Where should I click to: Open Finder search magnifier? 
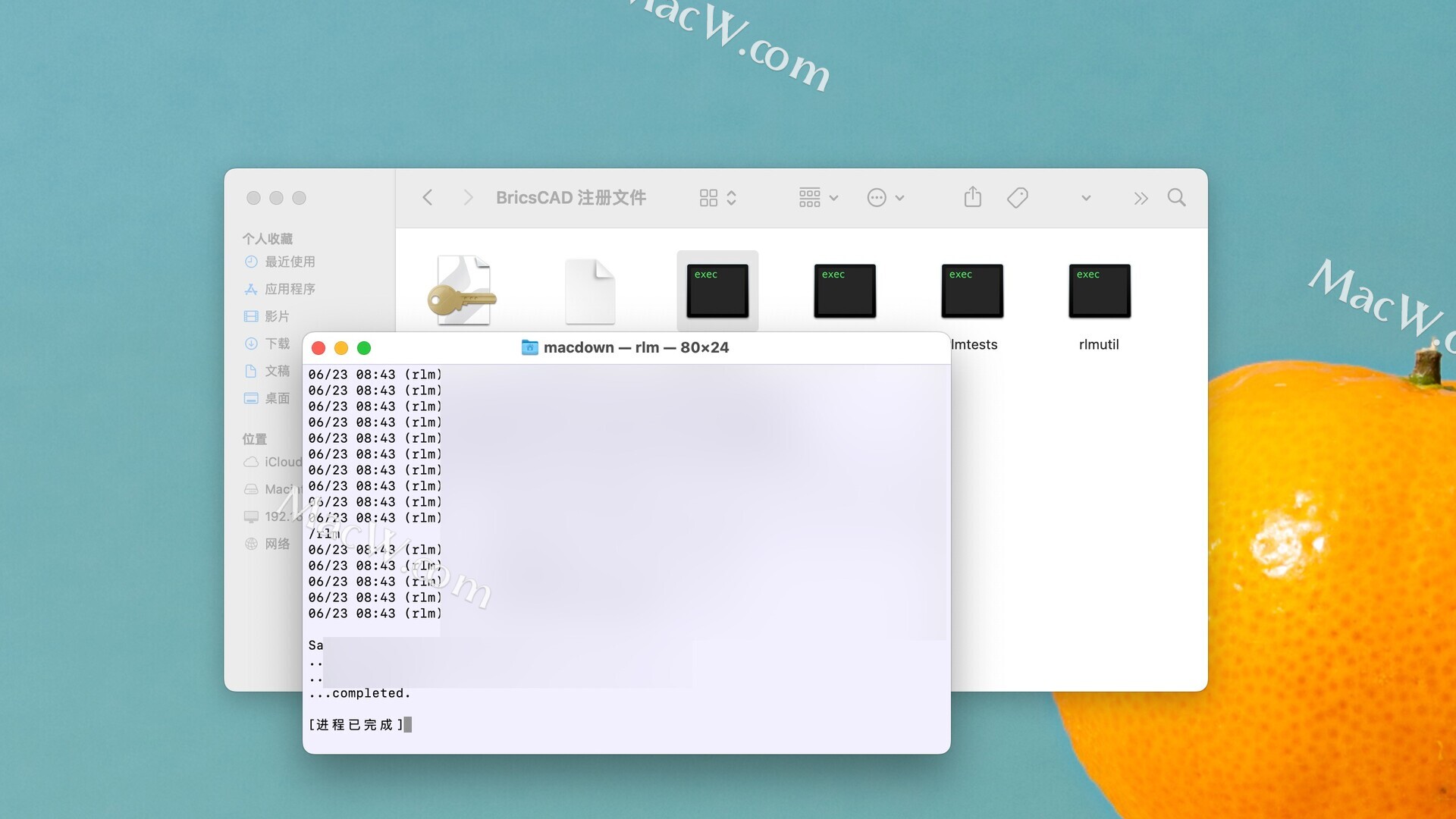click(x=1176, y=197)
